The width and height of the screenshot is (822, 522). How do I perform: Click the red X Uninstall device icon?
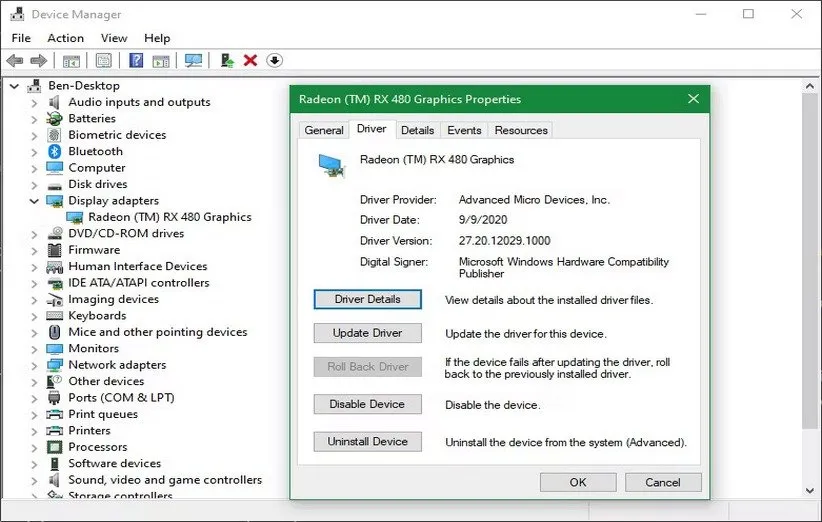(250, 61)
